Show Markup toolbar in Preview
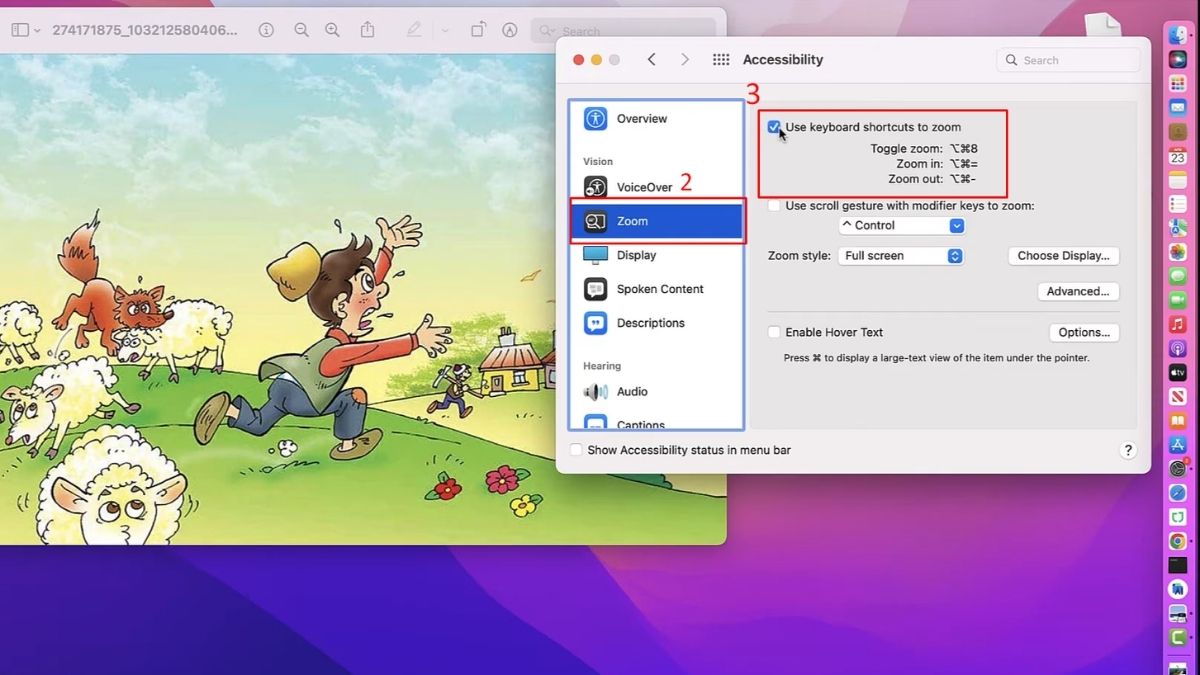Viewport: 1200px width, 675px height. (x=510, y=30)
